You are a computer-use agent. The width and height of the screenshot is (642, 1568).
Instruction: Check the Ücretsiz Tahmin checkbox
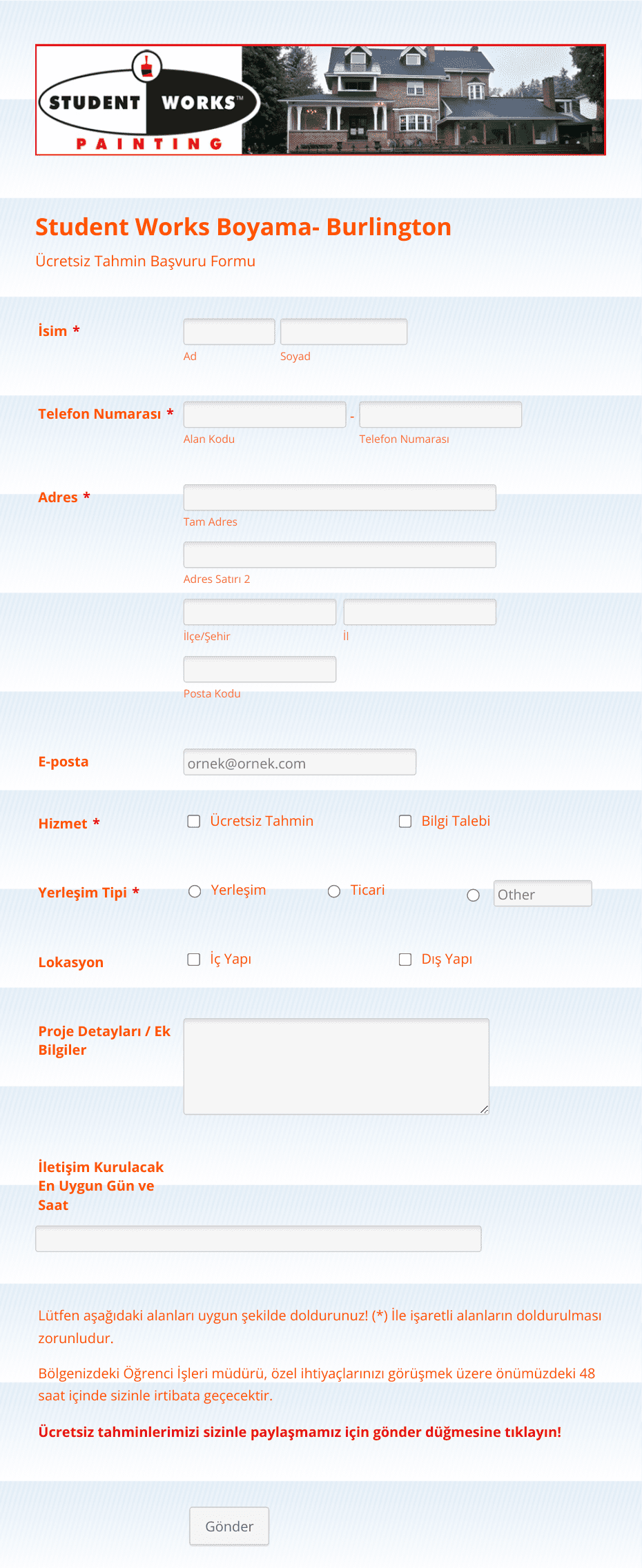(x=194, y=821)
